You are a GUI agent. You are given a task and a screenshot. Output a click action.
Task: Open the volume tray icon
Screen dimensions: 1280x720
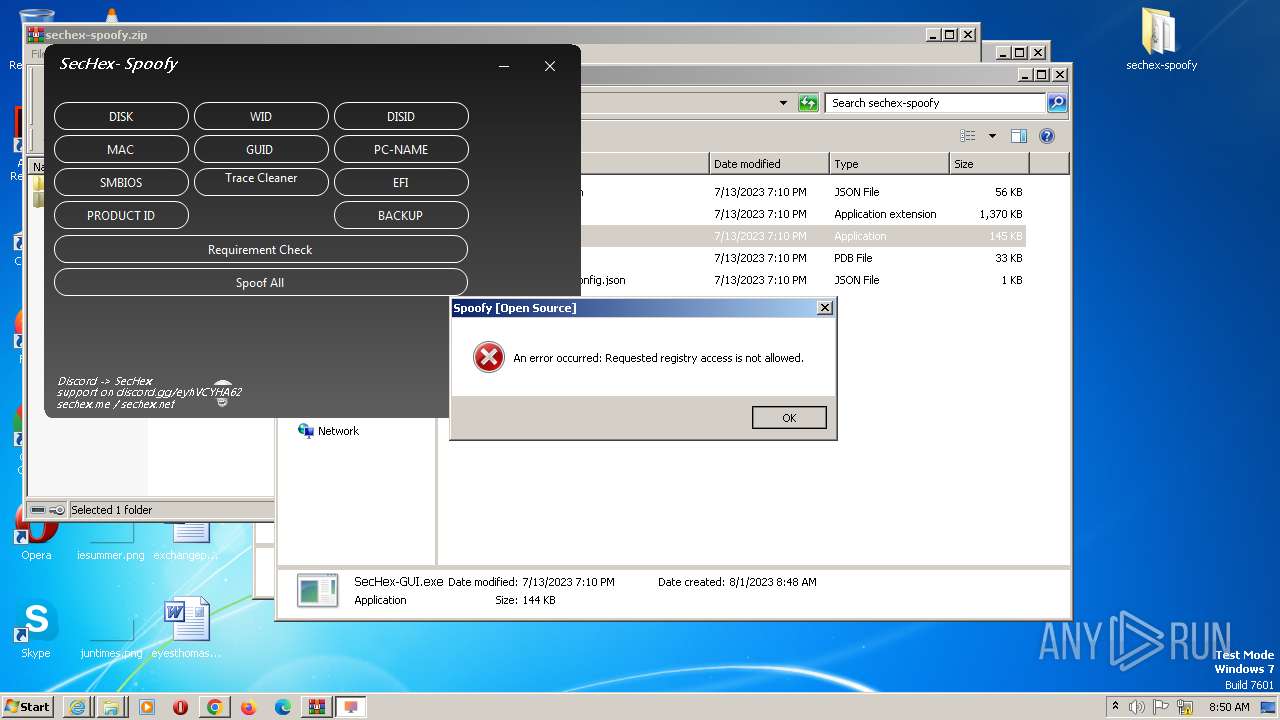(x=1138, y=707)
